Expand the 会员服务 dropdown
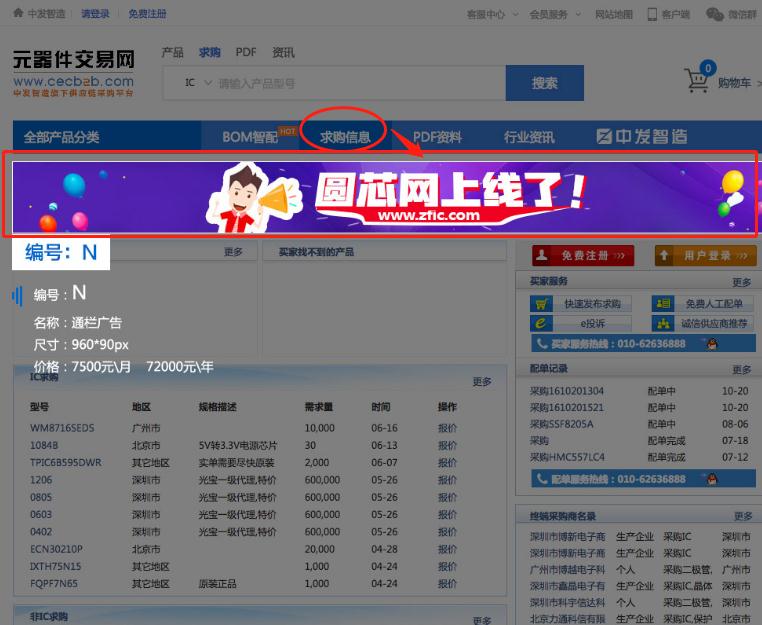This screenshot has height=625, width=762. coord(555,15)
